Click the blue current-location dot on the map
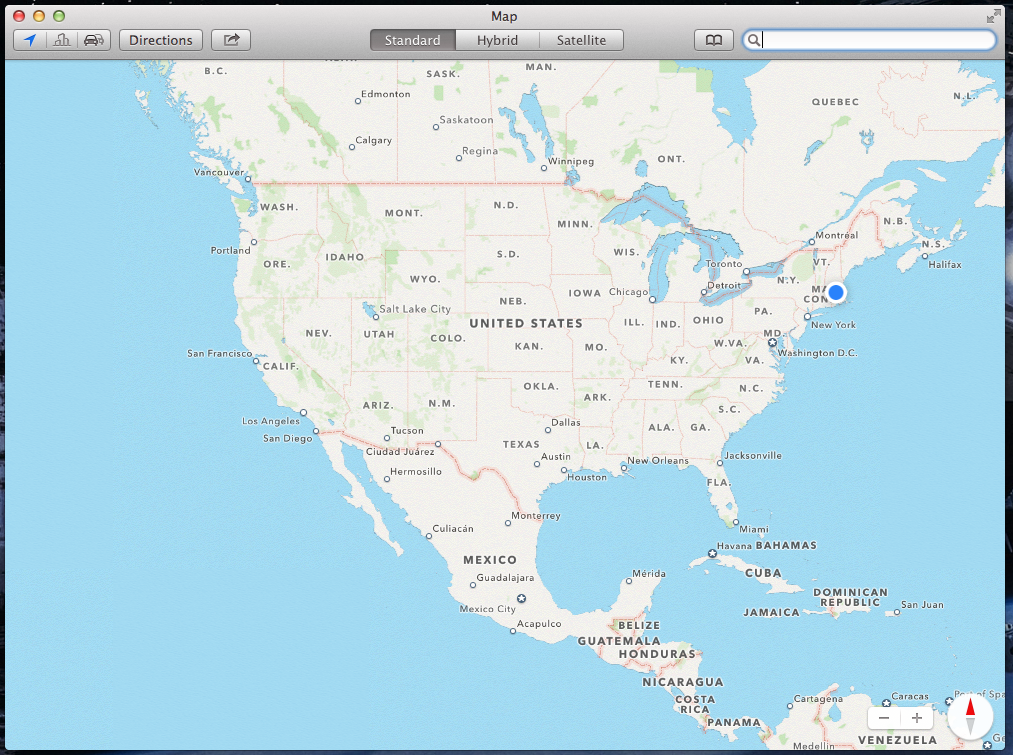1013x755 pixels. point(836,292)
